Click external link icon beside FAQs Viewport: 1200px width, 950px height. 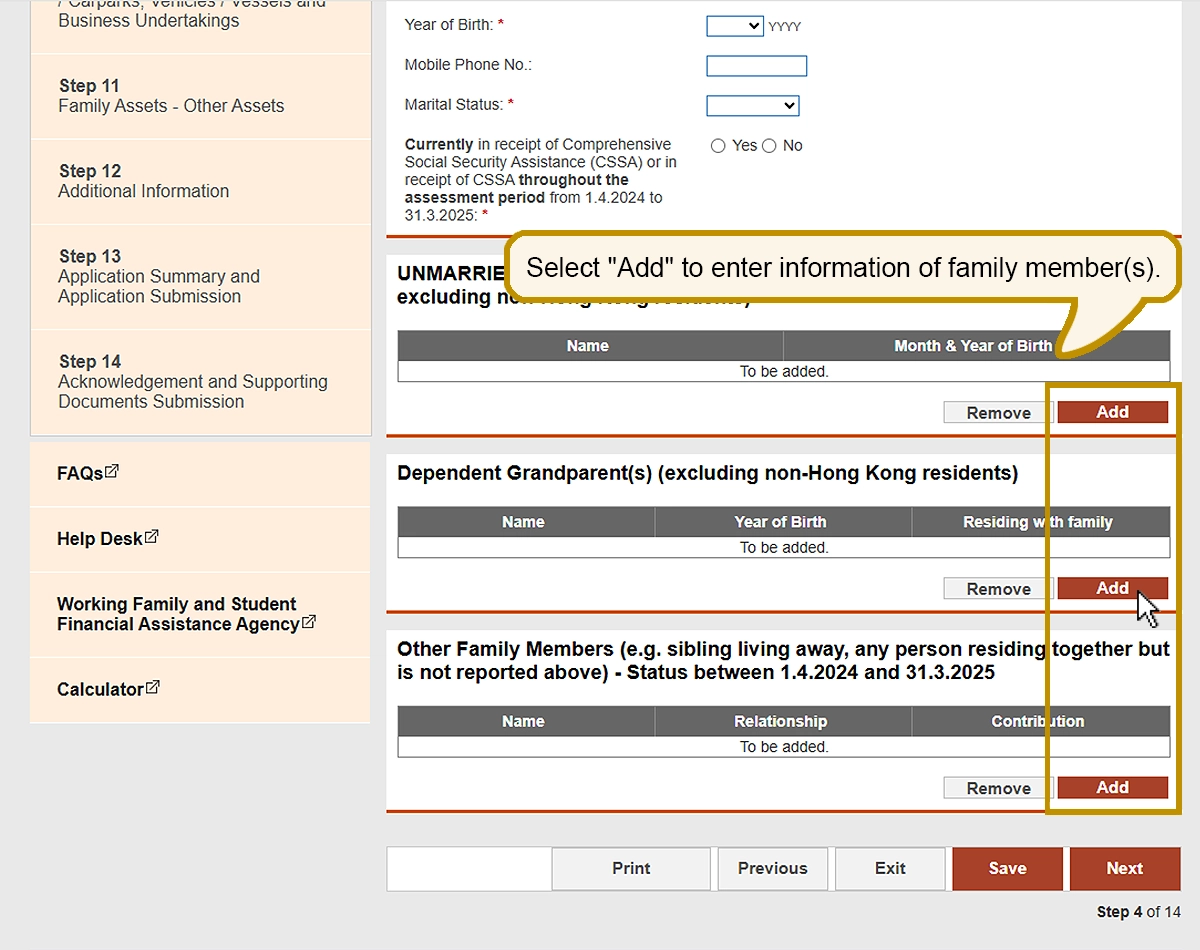coord(112,471)
